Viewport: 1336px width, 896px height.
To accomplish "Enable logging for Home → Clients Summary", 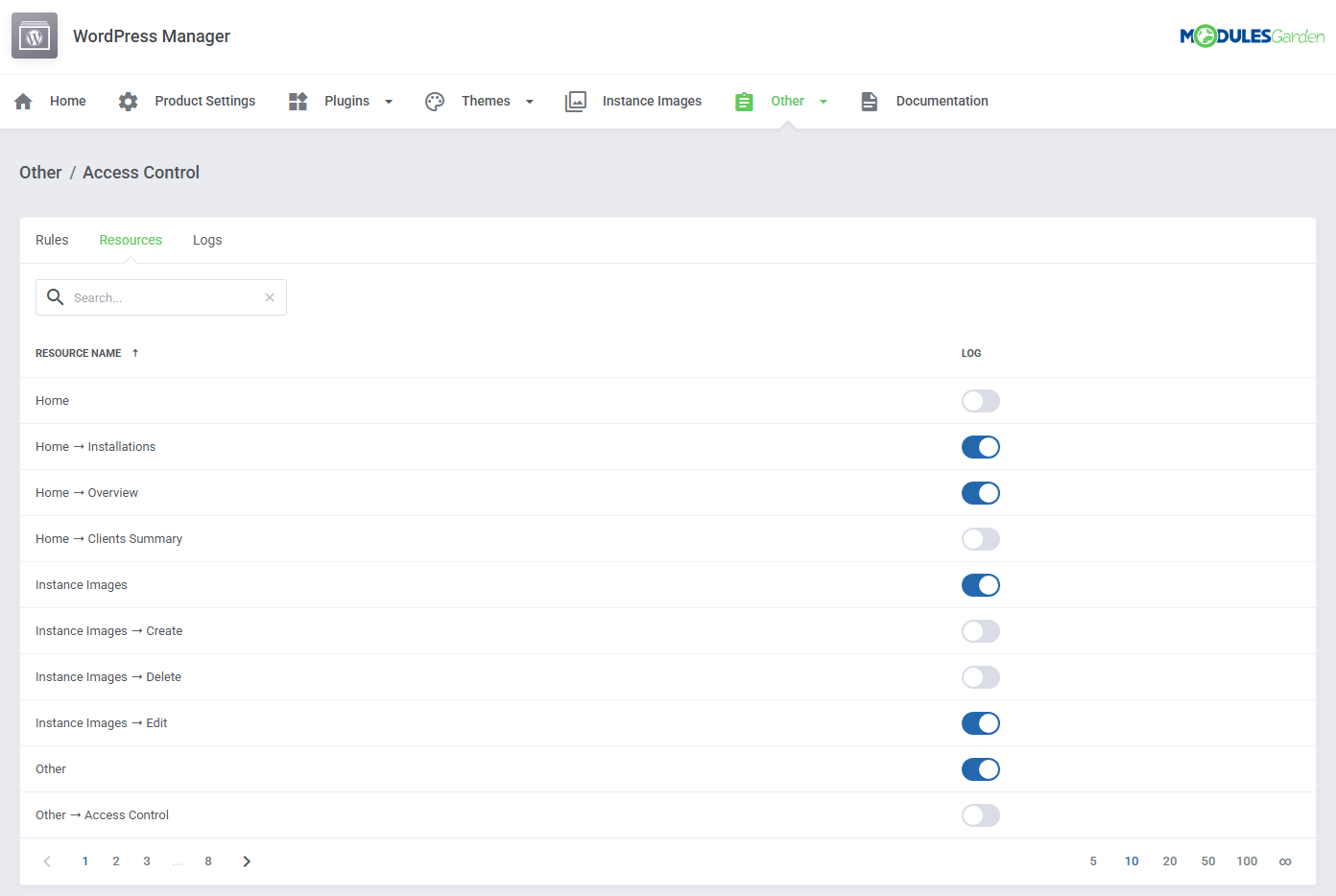I will tap(980, 539).
